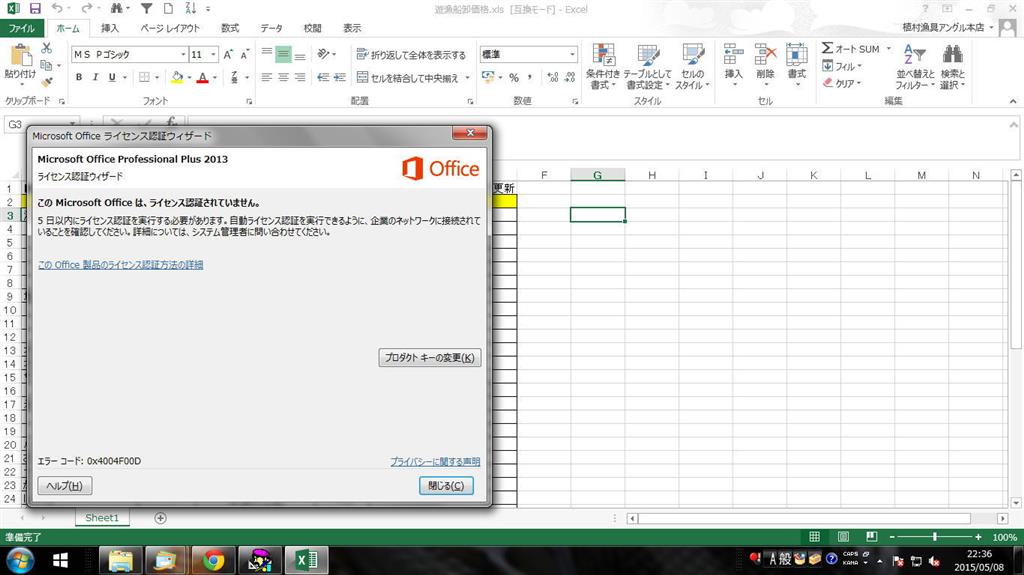
Task: Increase font size with large A icon
Action: [x=228, y=55]
